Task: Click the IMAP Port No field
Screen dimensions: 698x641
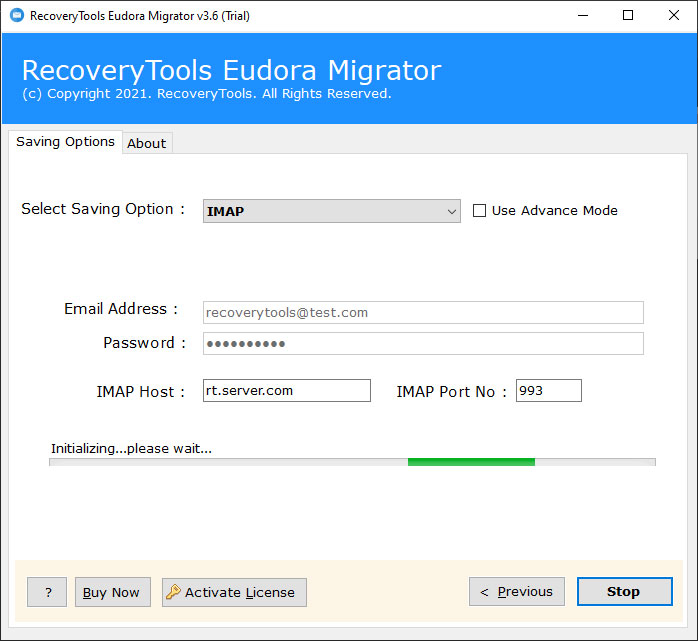Action: click(548, 390)
